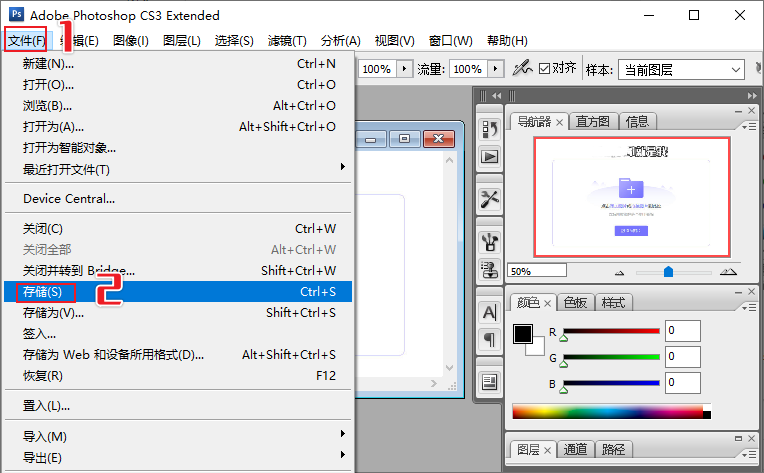Collapse panels with double-right arrows at top

pos(752,96)
